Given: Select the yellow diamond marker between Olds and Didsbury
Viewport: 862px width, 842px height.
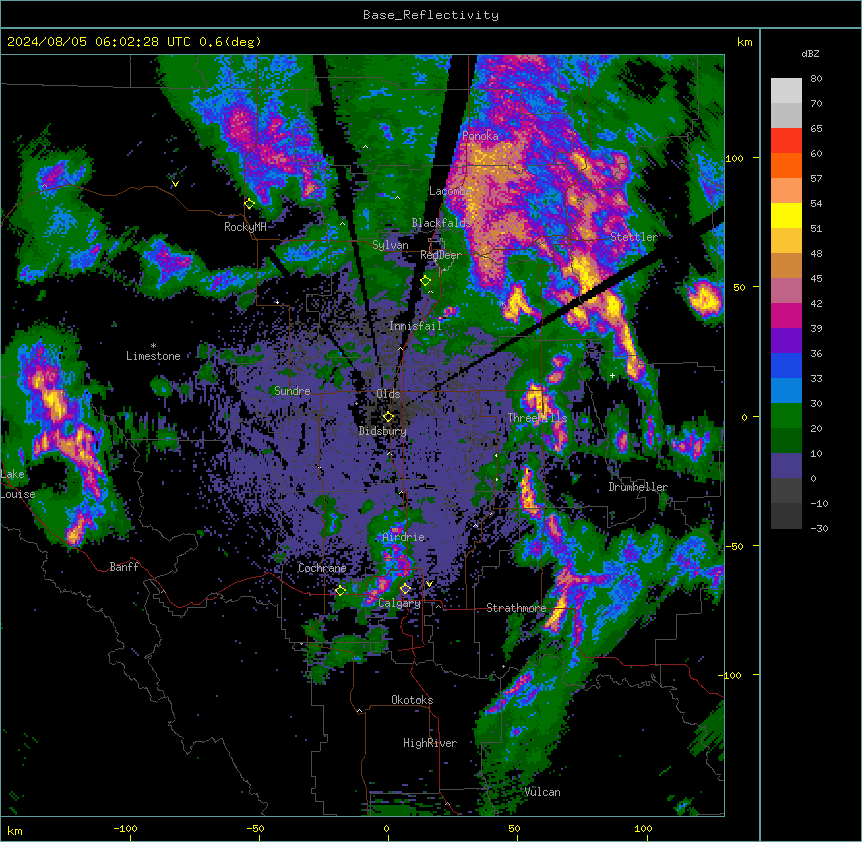Looking at the screenshot, I should click(x=388, y=417).
